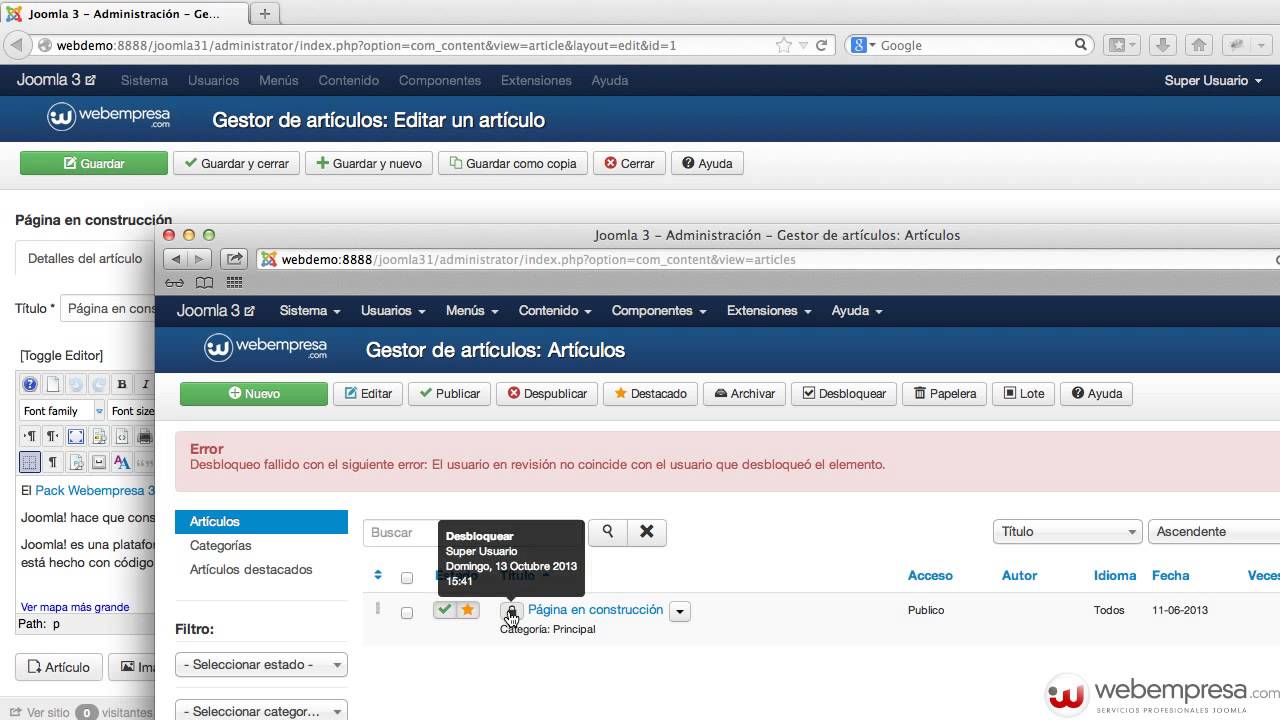Click the Top Sites grid icon
1280x720 pixels.
pyautogui.click(x=234, y=283)
